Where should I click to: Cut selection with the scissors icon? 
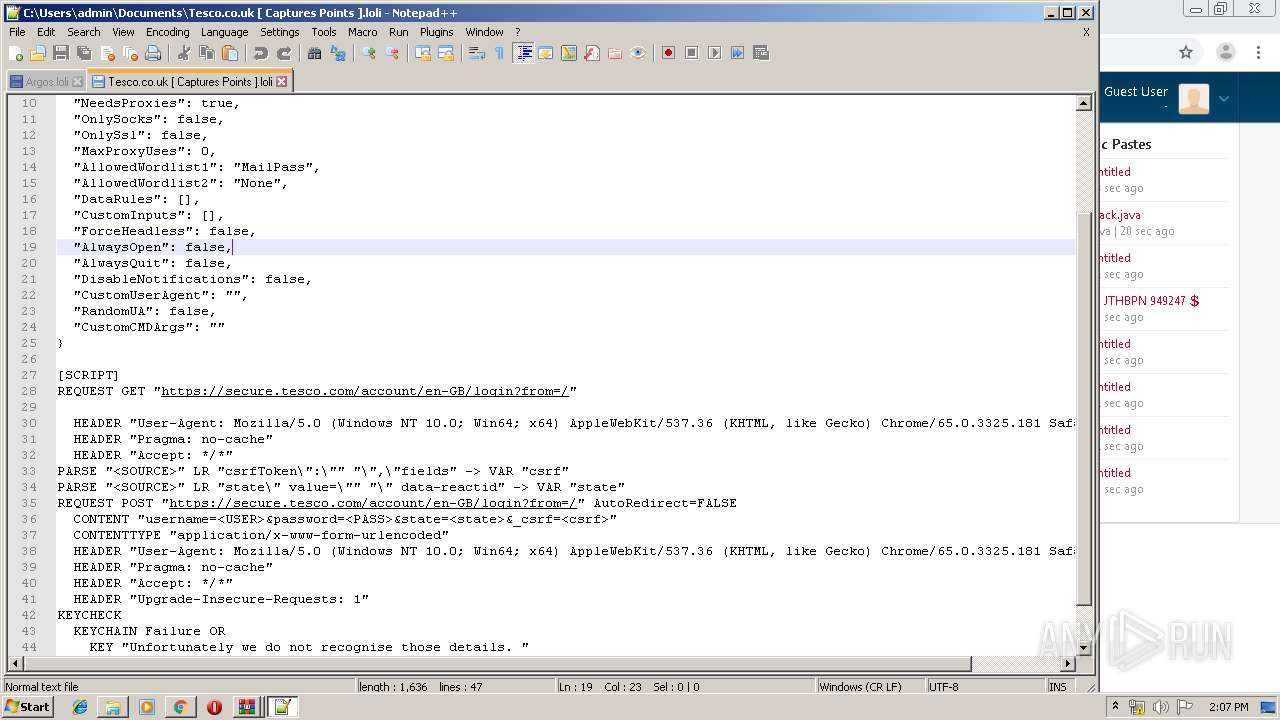[x=184, y=53]
